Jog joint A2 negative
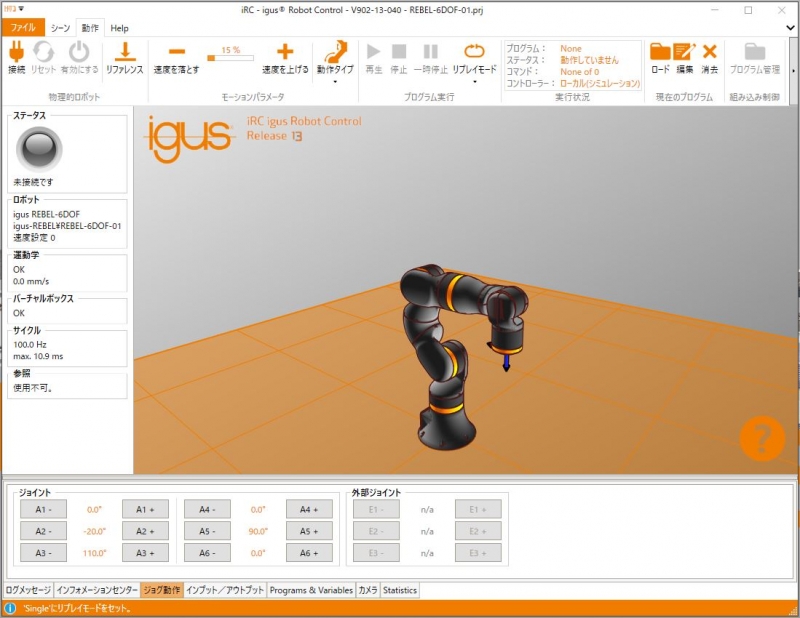The width and height of the screenshot is (800, 618). click(43, 531)
